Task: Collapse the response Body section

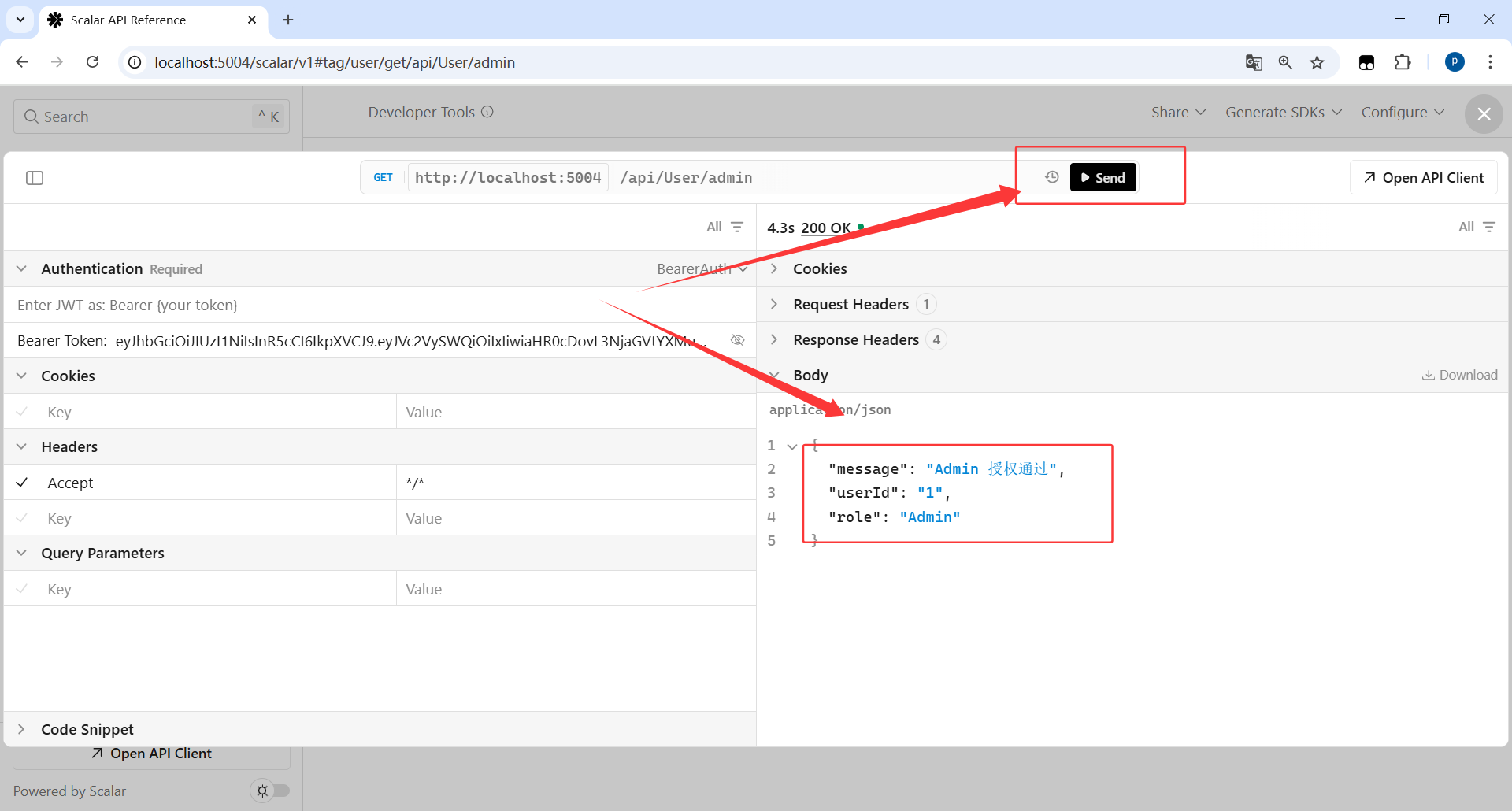Action: coord(774,375)
